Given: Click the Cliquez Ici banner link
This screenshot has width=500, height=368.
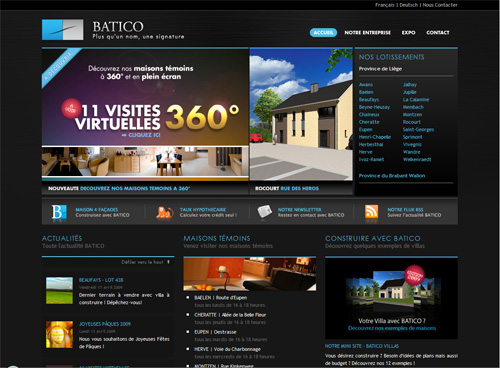Looking at the screenshot, I should click(x=141, y=135).
